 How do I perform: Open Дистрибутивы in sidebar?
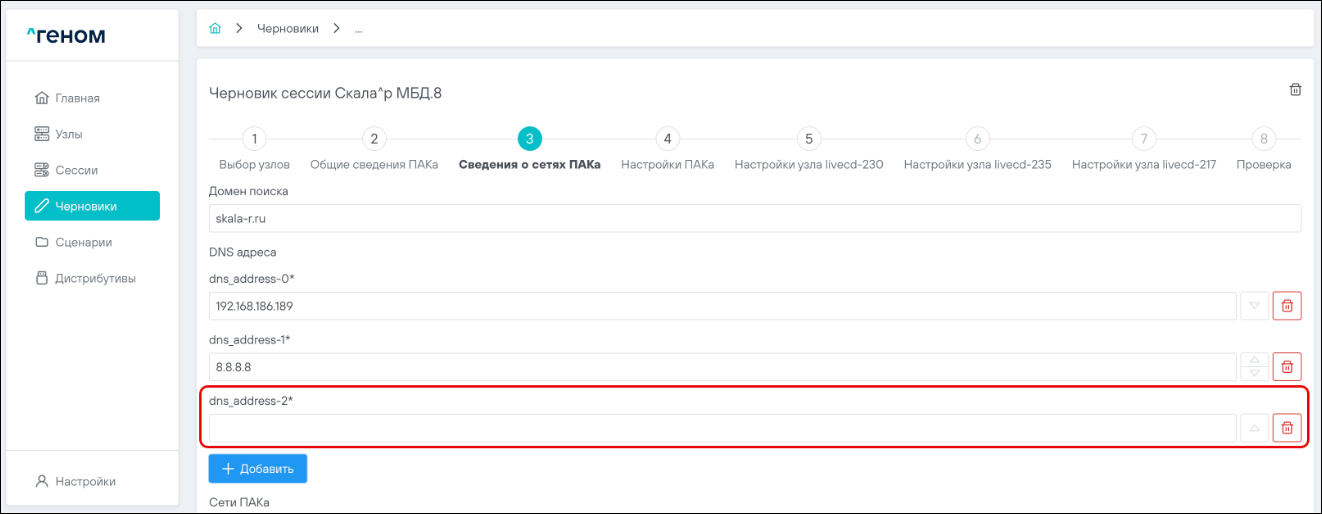[95, 278]
